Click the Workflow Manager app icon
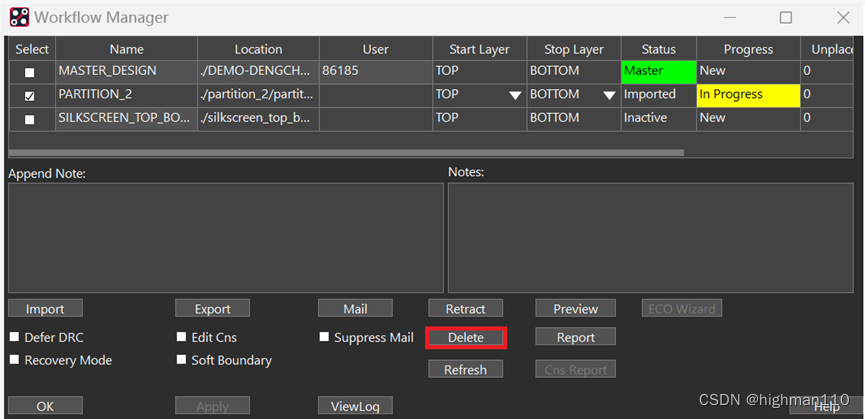Image resolution: width=865 pixels, height=419 pixels. click(19, 17)
